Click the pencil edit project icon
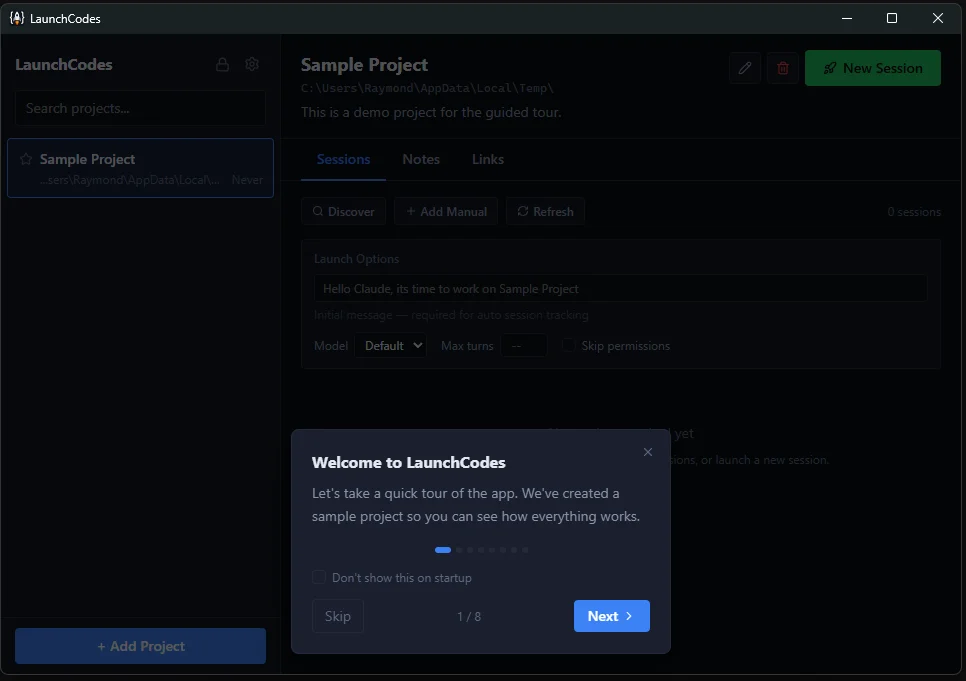 tap(744, 68)
